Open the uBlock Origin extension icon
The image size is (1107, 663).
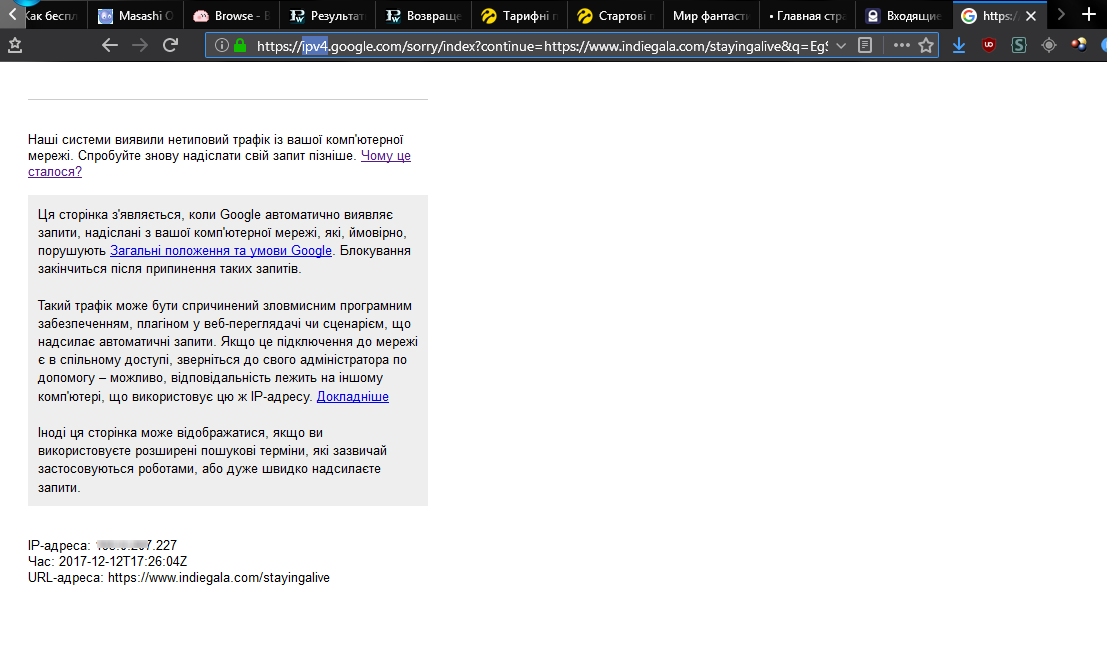pyautogui.click(x=989, y=45)
